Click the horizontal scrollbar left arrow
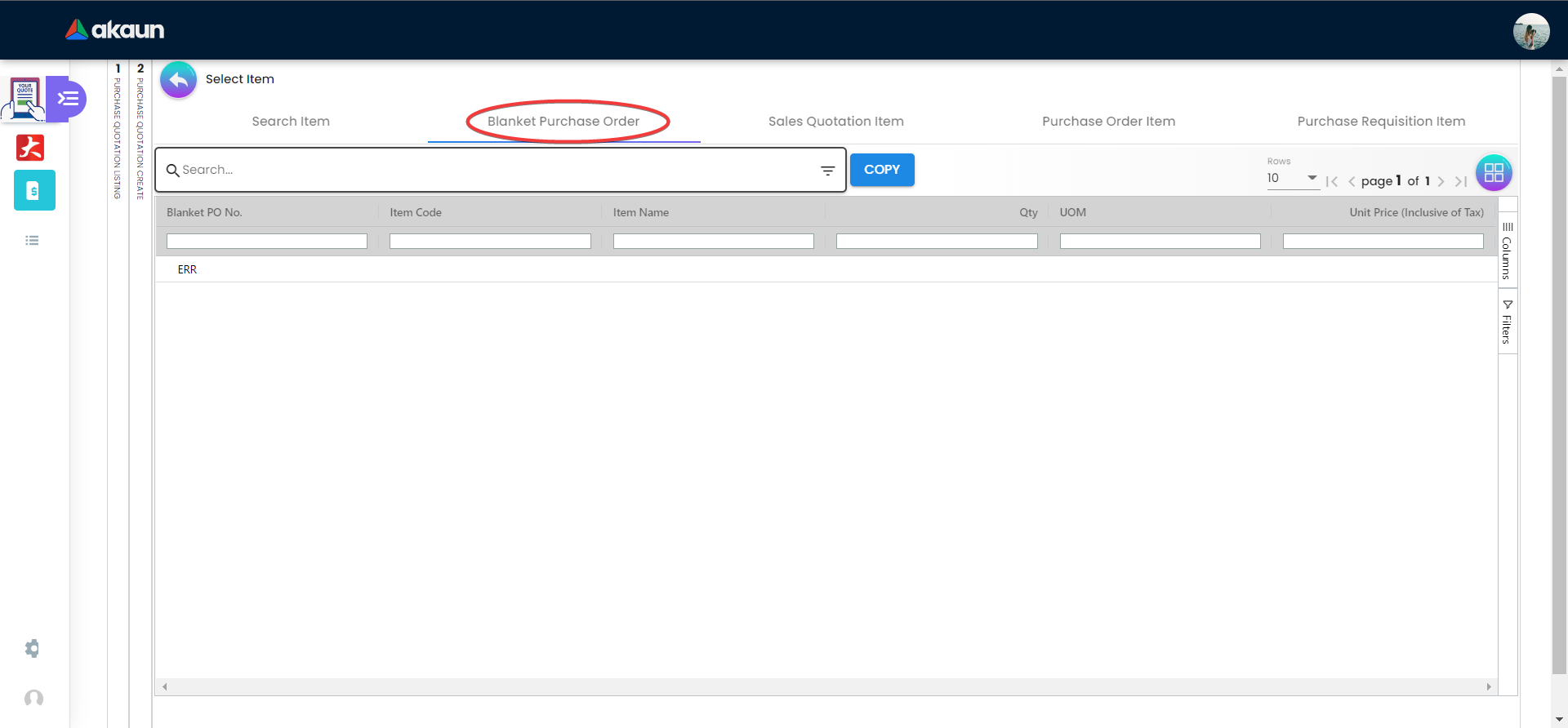 click(164, 687)
